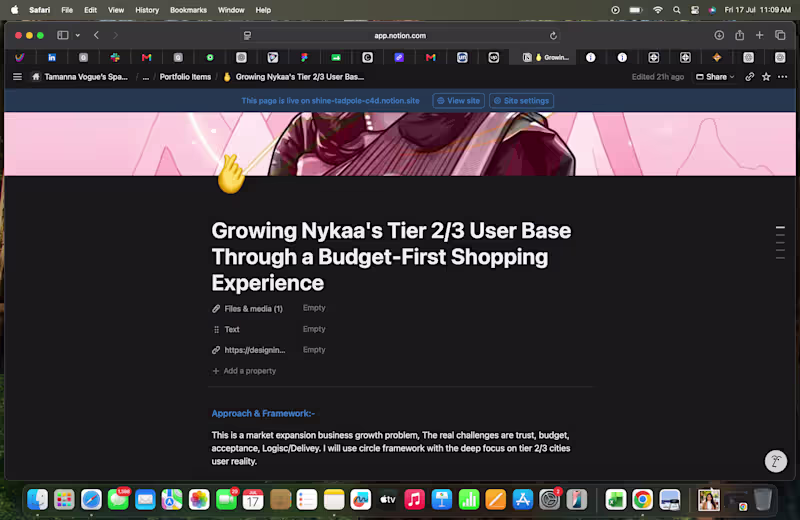Open App Store from the Dock
The height and width of the screenshot is (520, 800).
[522, 500]
